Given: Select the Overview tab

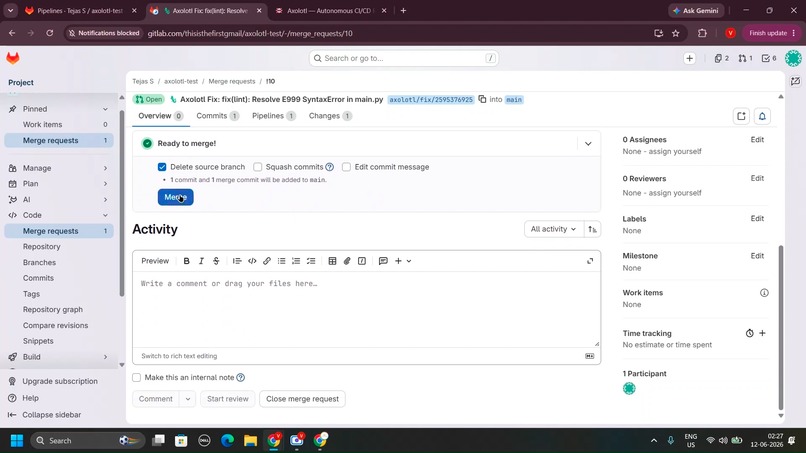Looking at the screenshot, I should click(160, 116).
